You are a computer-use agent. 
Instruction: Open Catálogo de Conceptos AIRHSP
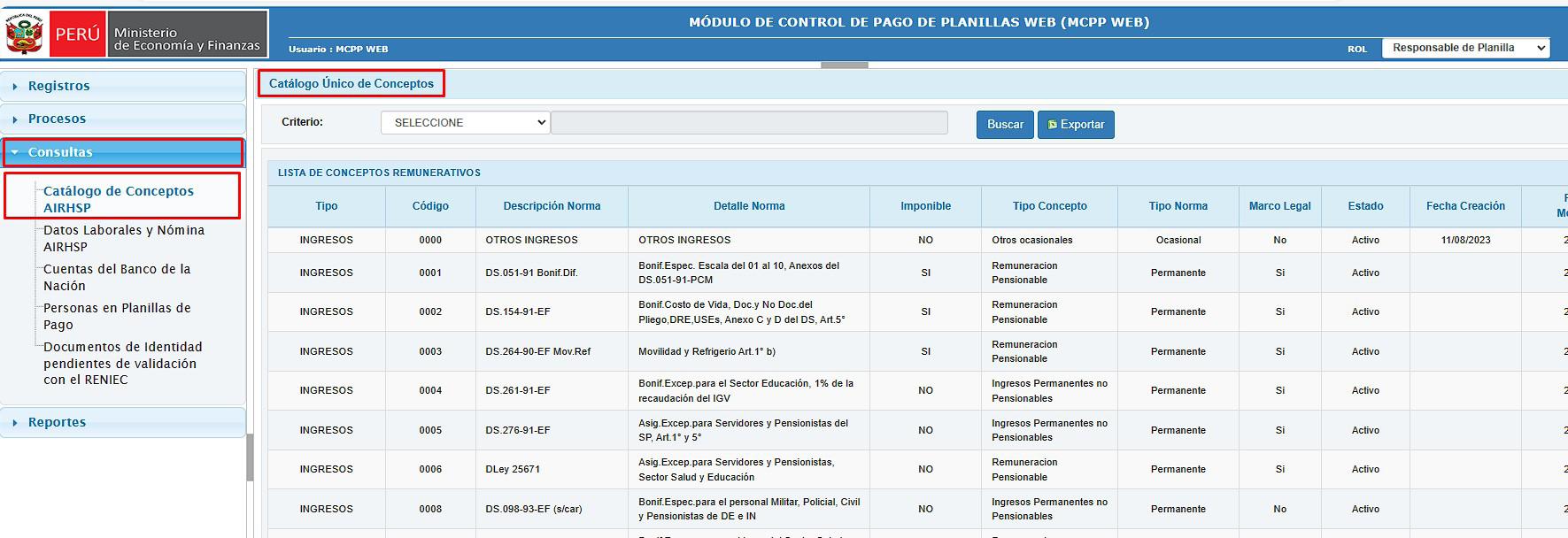tap(119, 199)
